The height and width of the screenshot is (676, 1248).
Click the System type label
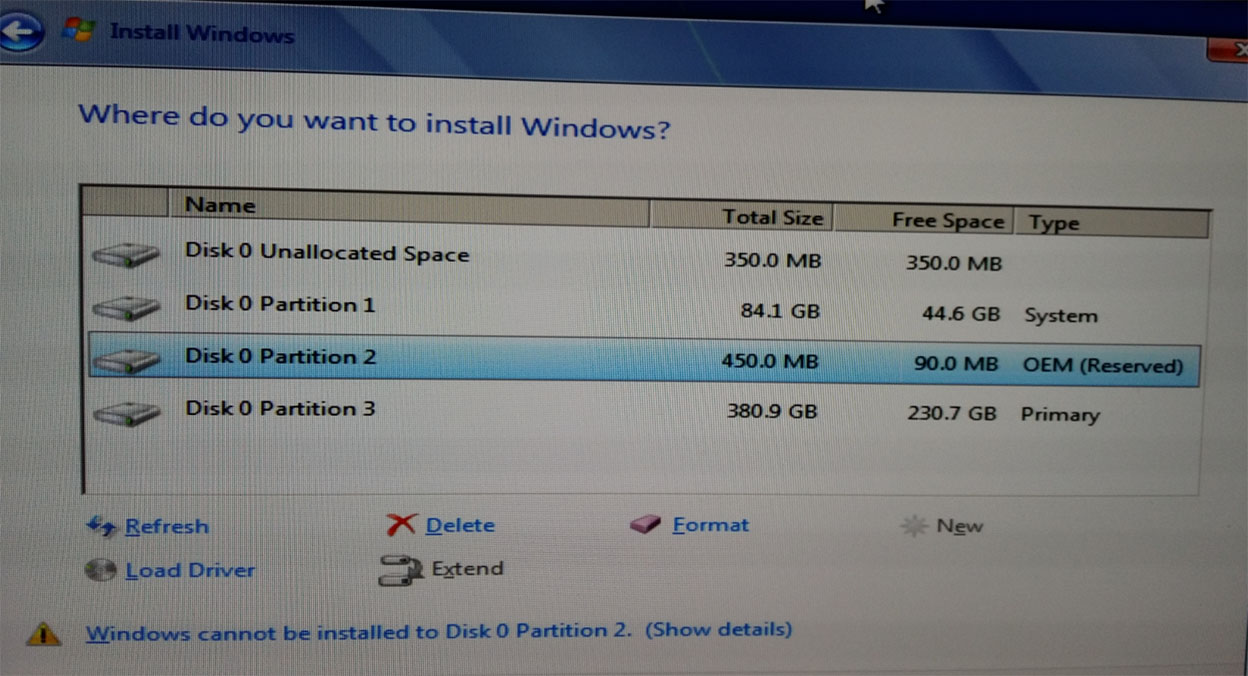1060,316
